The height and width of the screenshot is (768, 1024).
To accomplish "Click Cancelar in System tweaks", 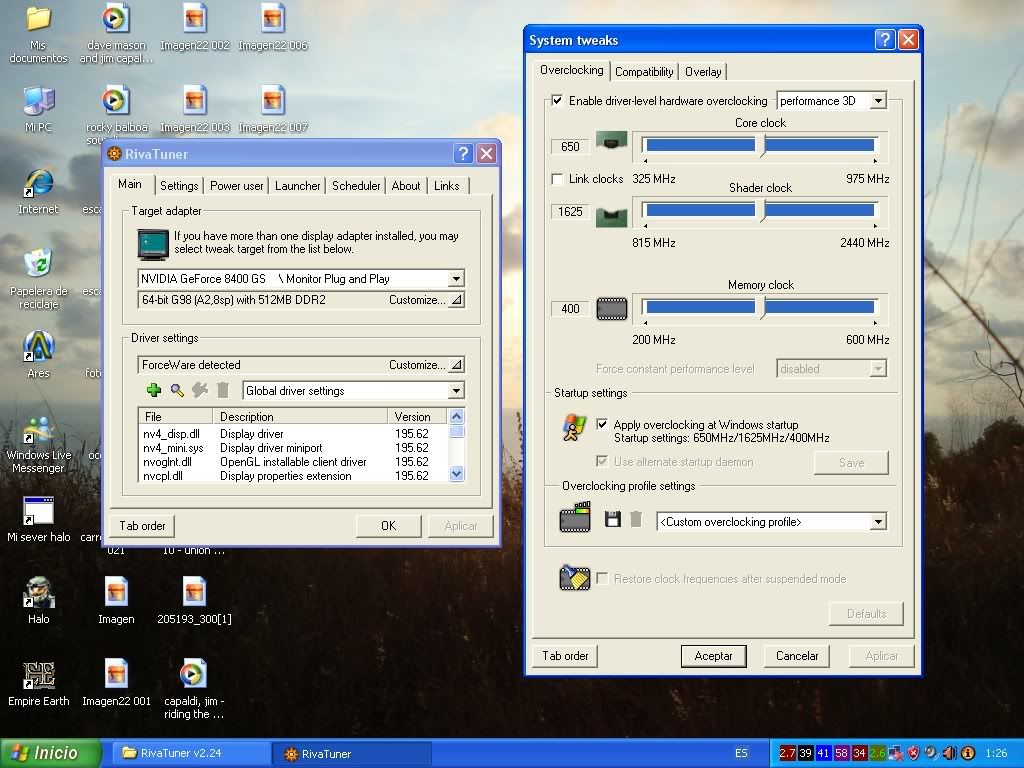I will point(797,656).
